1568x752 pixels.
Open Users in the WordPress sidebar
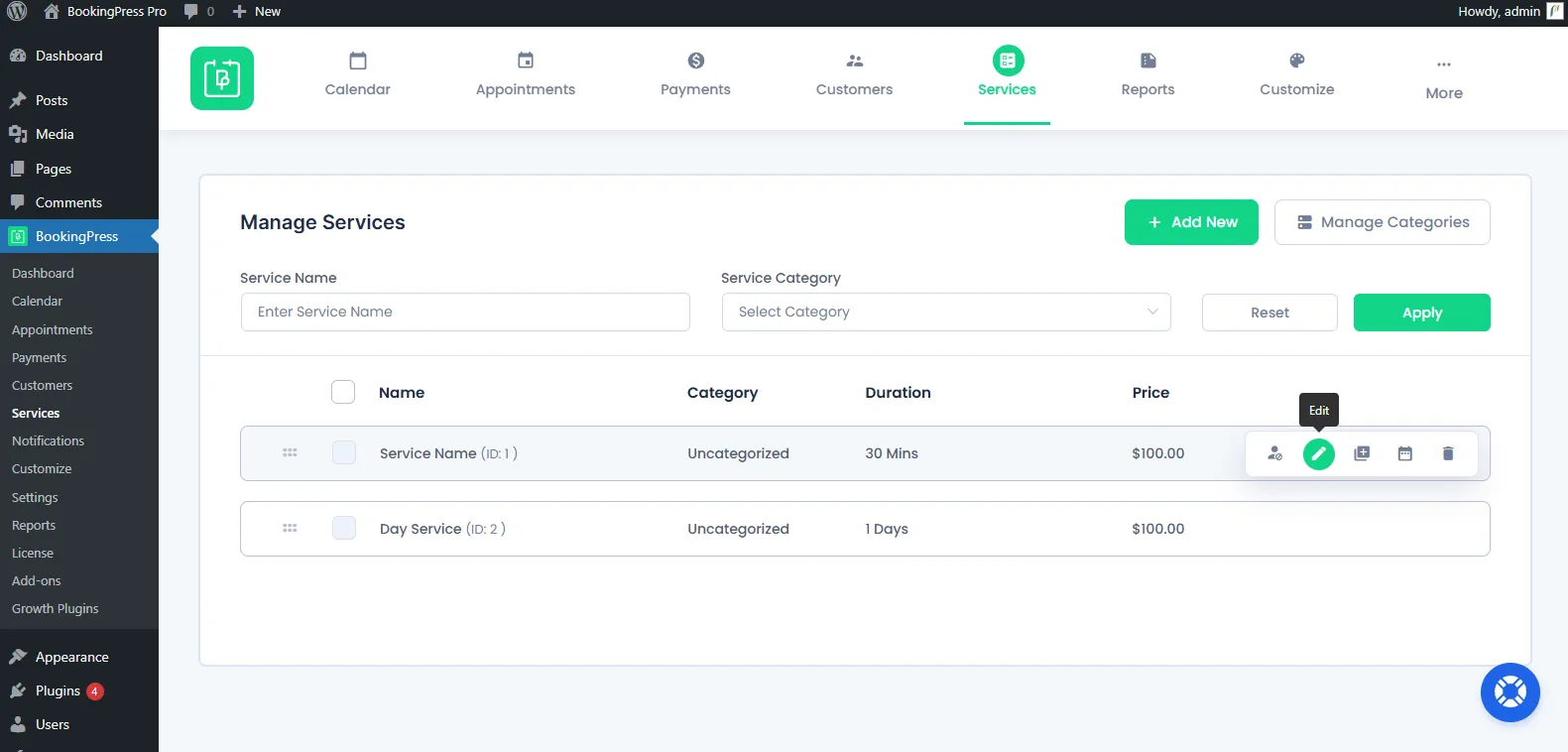79,724
